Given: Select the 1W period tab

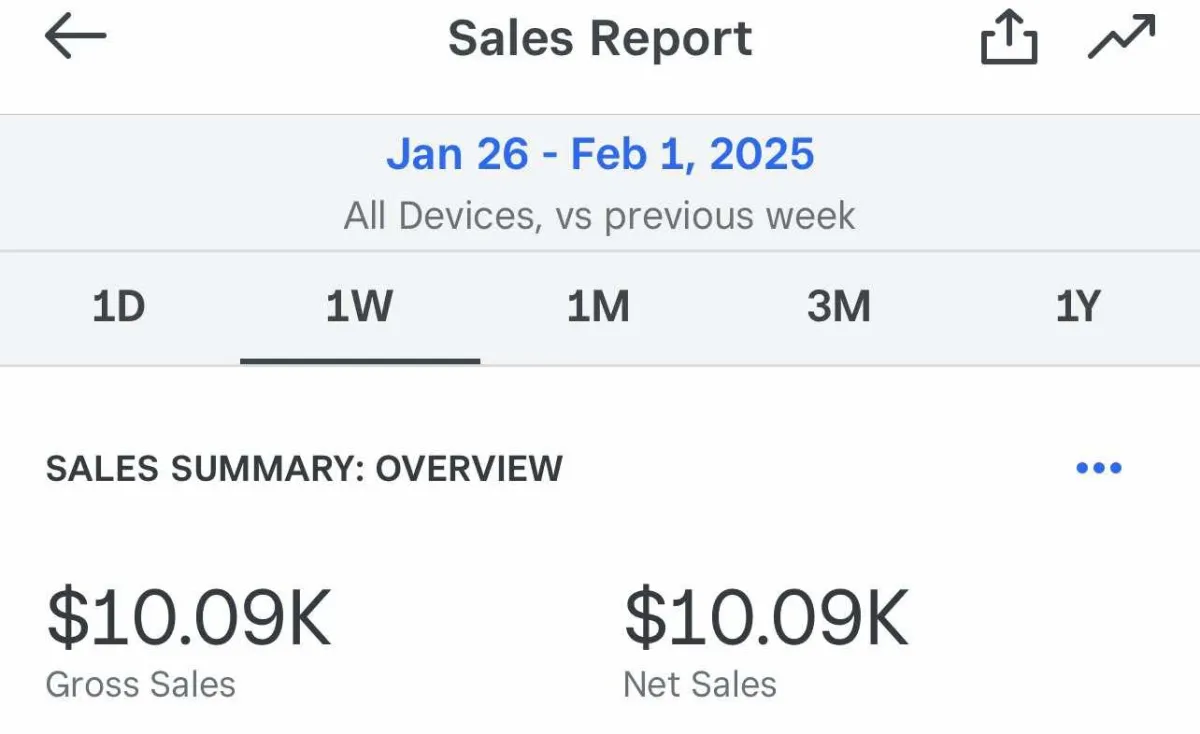Looking at the screenshot, I should point(359,307).
